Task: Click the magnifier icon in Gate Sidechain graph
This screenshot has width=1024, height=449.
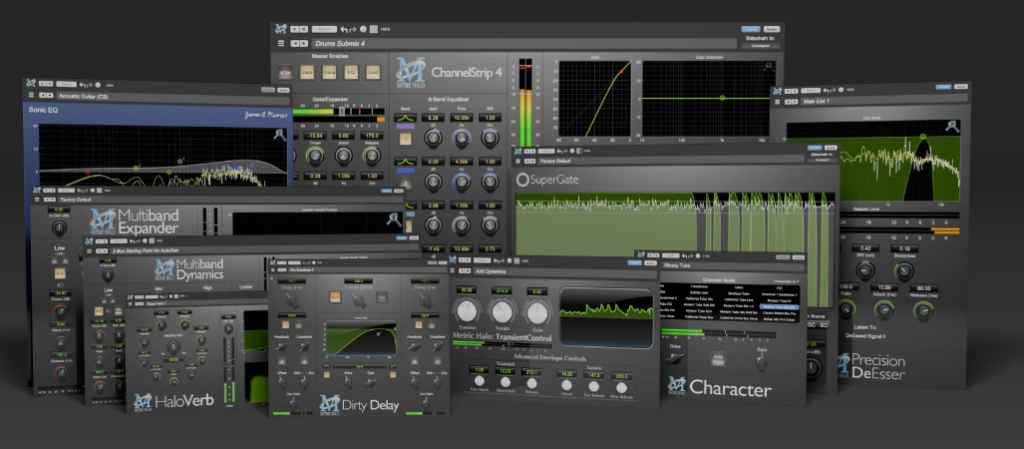Action: click(769, 66)
